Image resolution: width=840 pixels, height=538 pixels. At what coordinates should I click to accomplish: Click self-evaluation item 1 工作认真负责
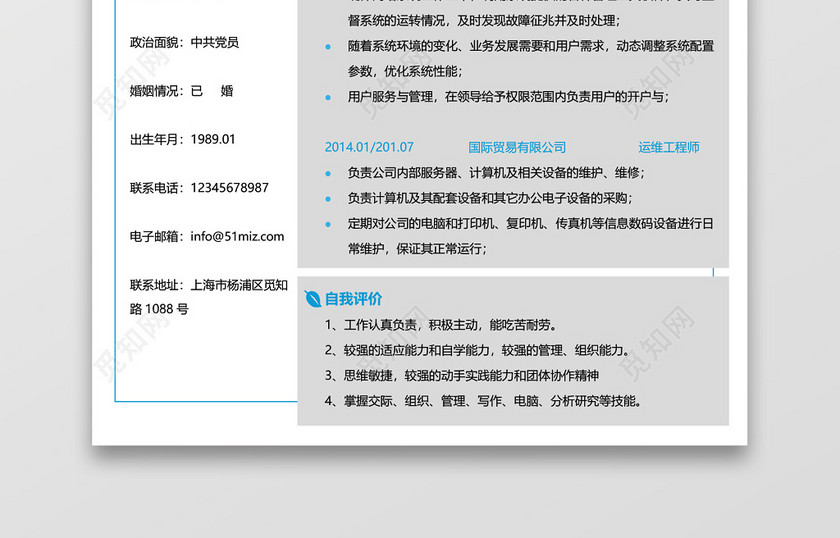click(x=441, y=325)
